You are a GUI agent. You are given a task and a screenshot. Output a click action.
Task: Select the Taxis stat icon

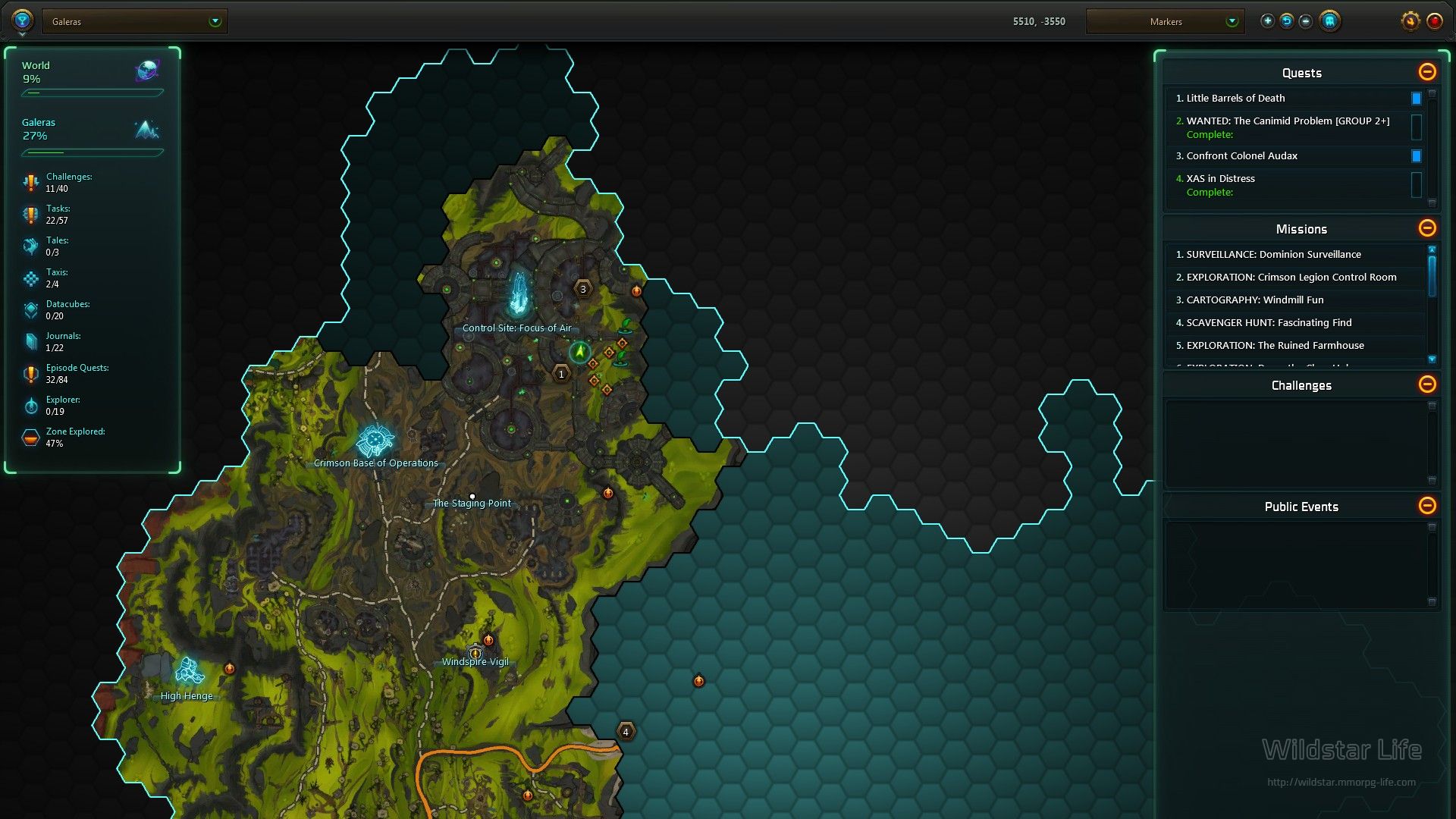[30, 278]
